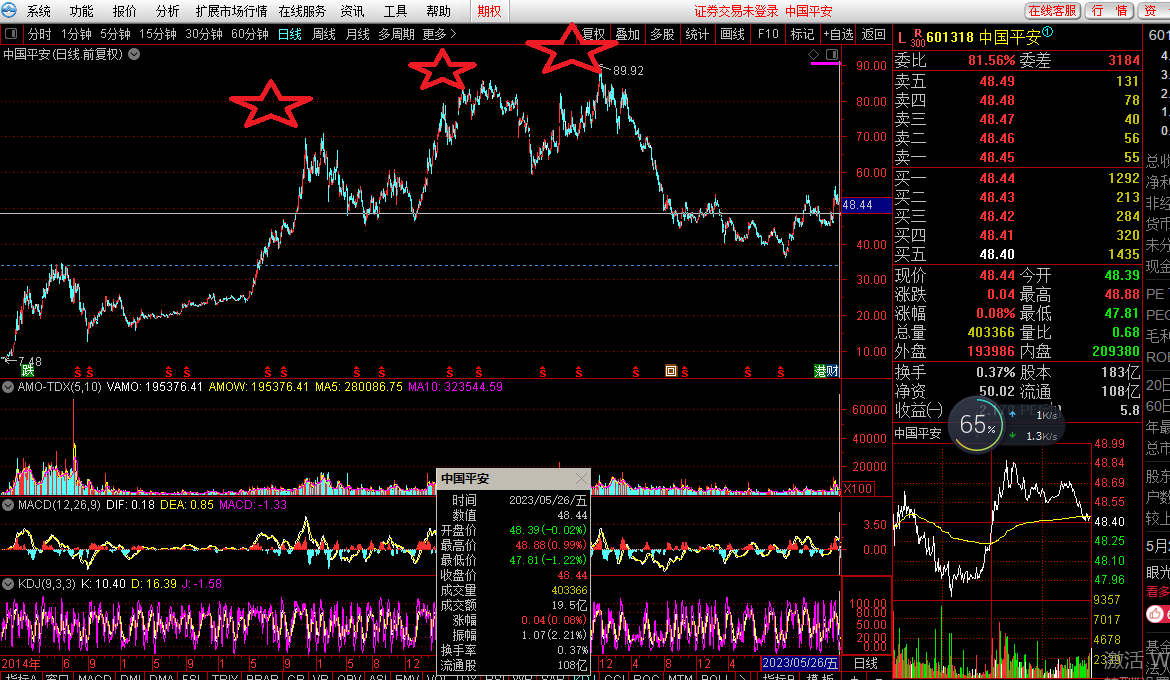Open the 在线服务 menu
Image resolution: width=1170 pixels, height=680 pixels.
tap(302, 11)
